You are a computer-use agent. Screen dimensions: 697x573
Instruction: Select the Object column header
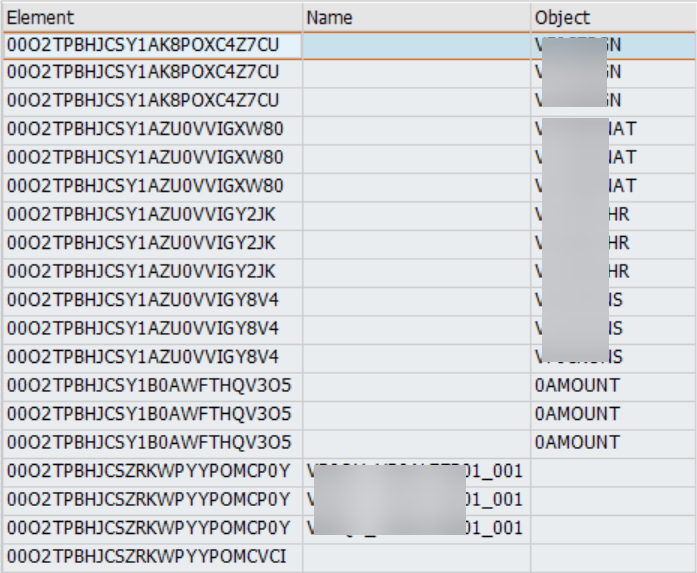(x=614, y=18)
